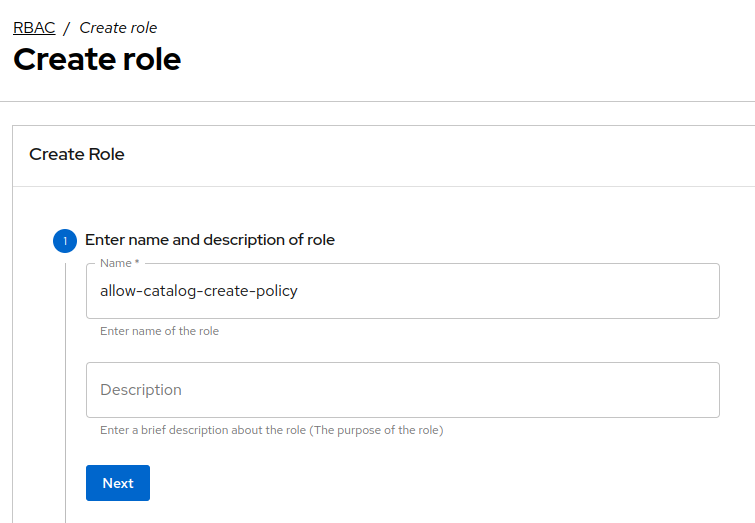Viewport: 755px width, 523px height.
Task: Click the 'Create Role' card title
Action: tap(77, 154)
